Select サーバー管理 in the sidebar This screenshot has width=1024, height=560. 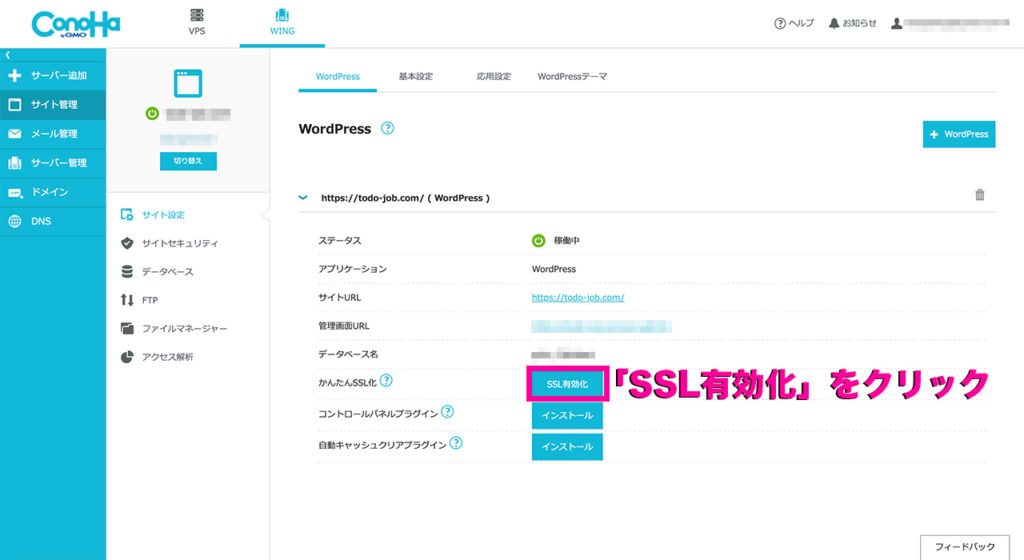pos(53,163)
